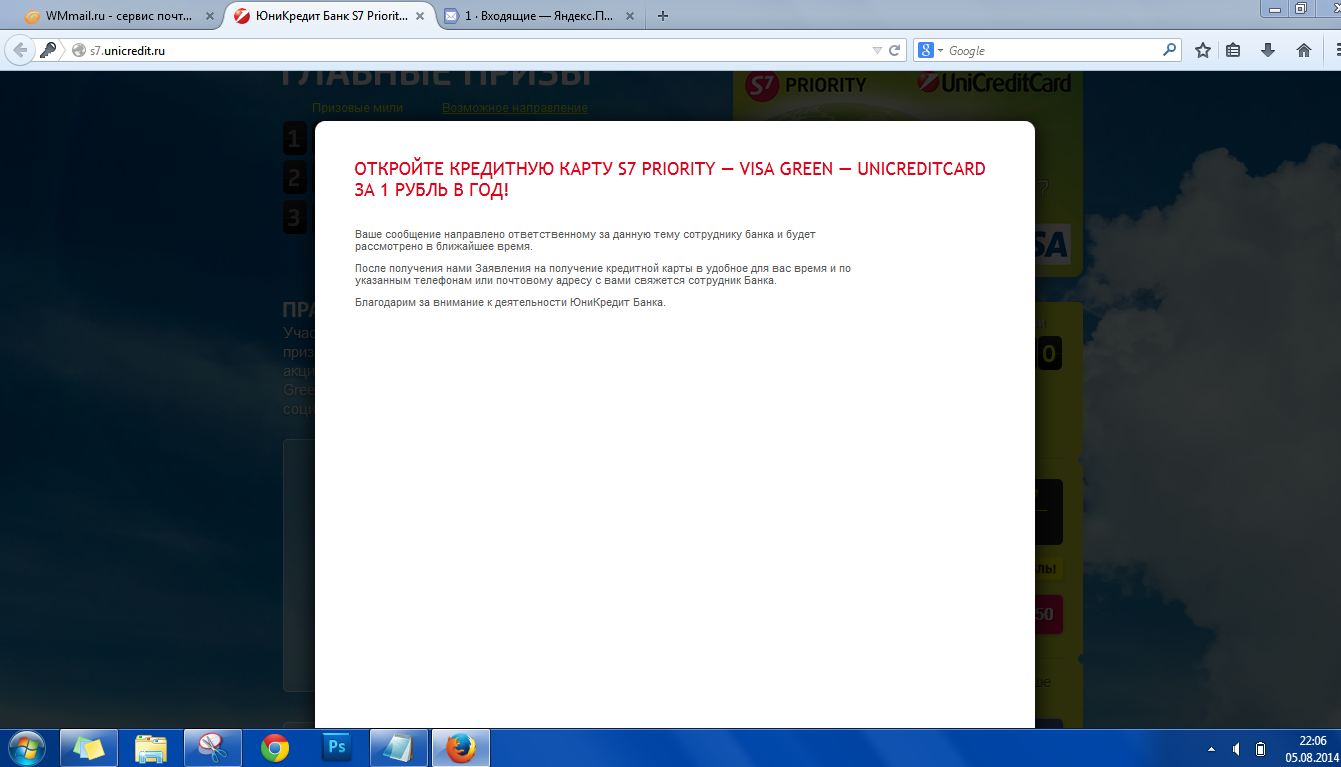Reload the page with the refresh button
The height and width of the screenshot is (767, 1341).
(x=895, y=50)
